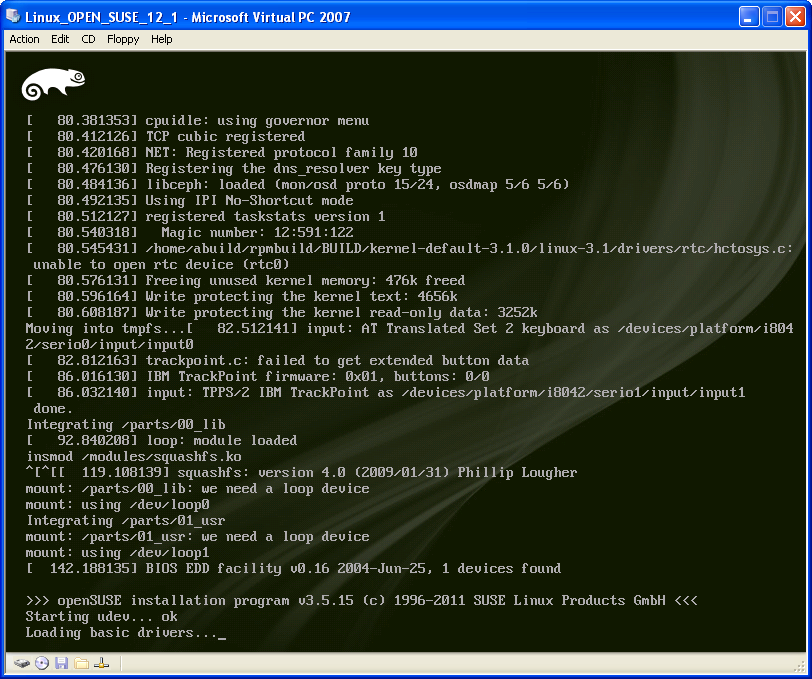Click the Virtual PC window icon in title bar
The image size is (812, 679).
pos(13,17)
